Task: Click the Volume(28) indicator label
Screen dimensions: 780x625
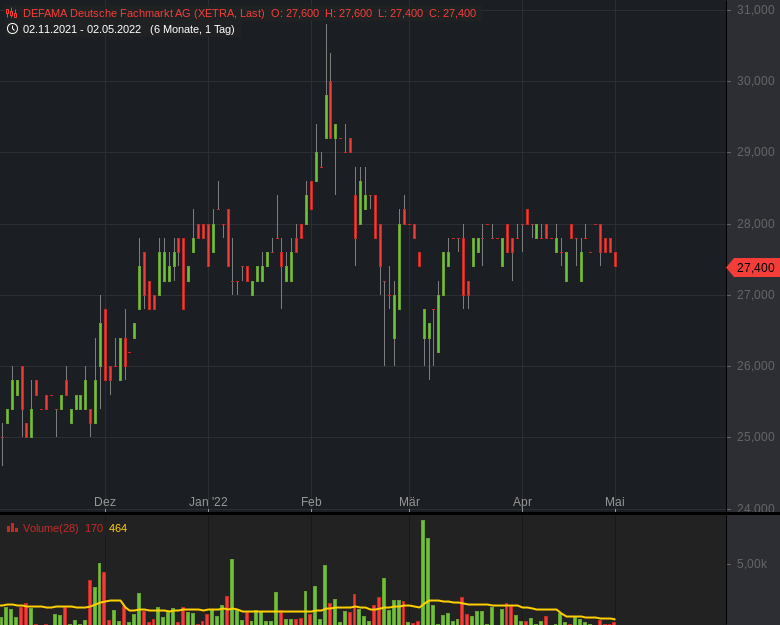Action: [x=51, y=528]
